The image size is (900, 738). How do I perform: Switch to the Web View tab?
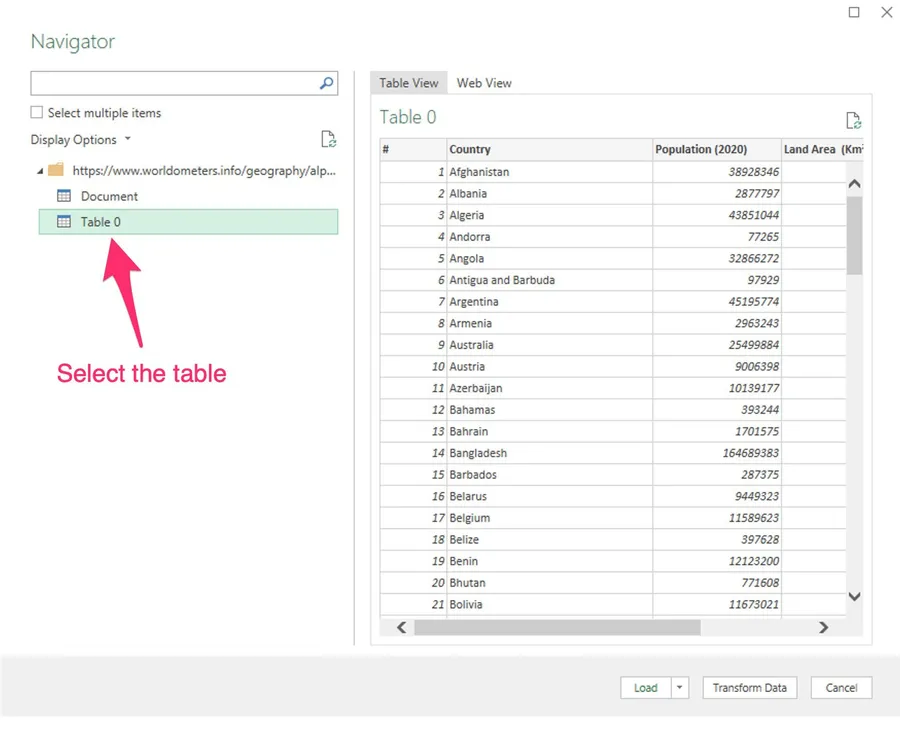coord(484,83)
